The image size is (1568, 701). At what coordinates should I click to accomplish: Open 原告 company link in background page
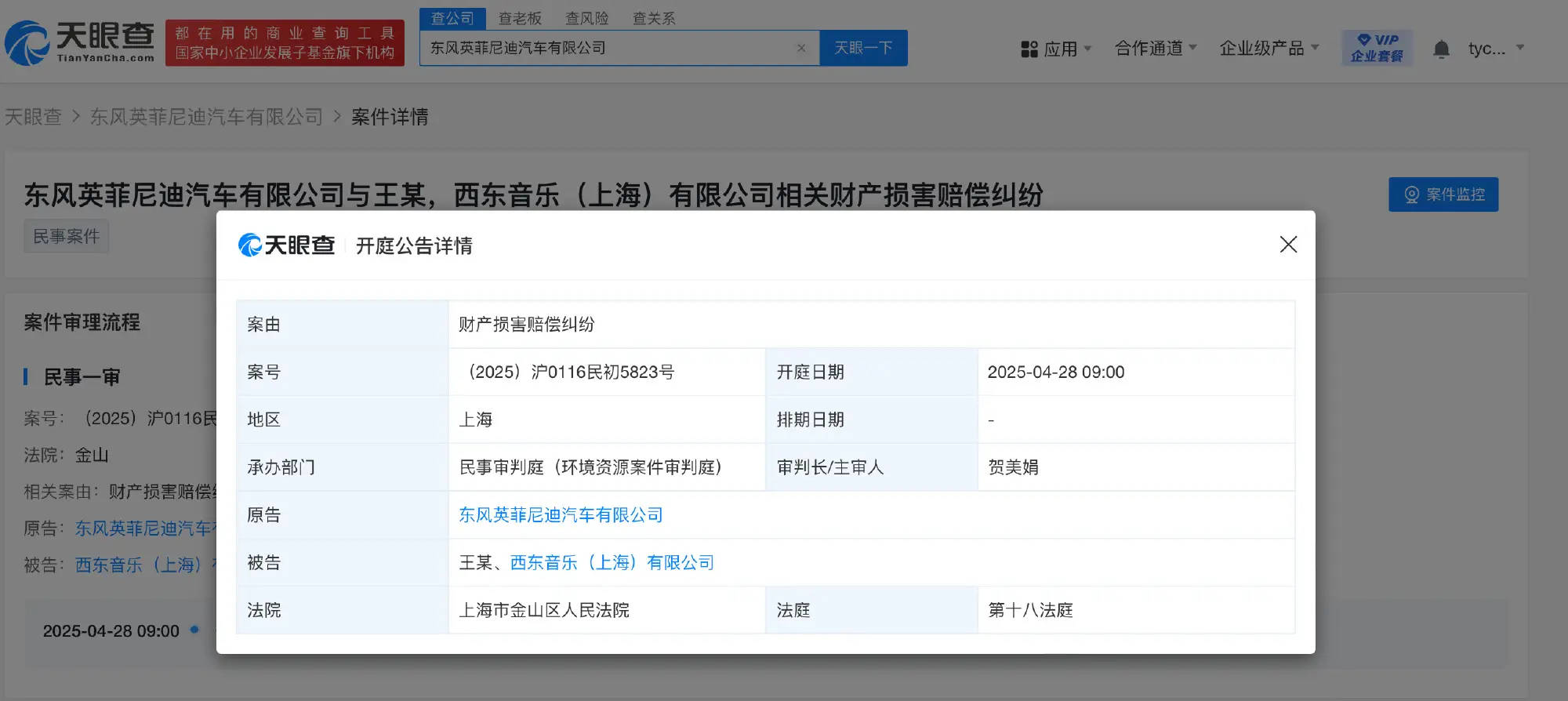(145, 528)
